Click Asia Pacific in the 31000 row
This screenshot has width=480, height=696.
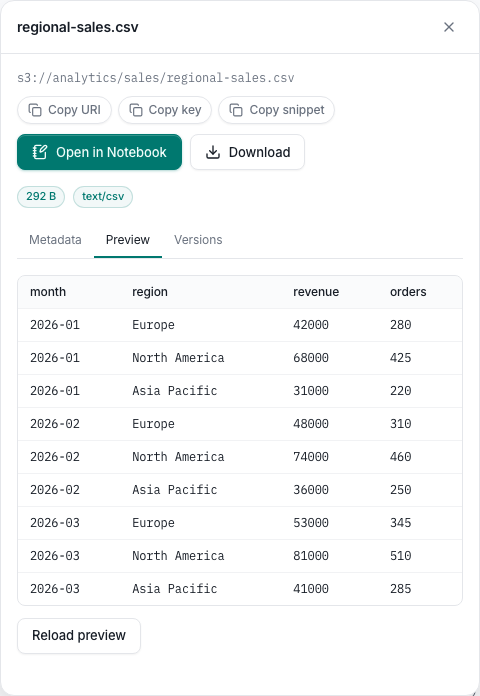tap(175, 391)
